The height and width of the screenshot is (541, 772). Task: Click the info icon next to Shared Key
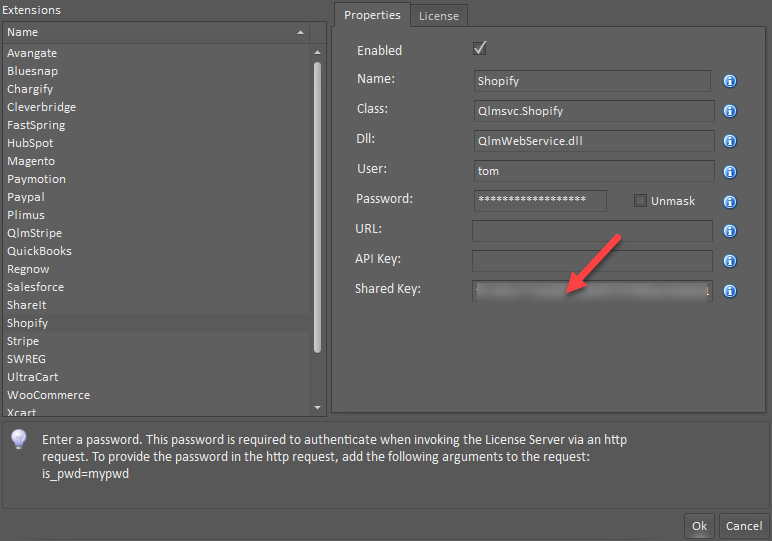730,291
